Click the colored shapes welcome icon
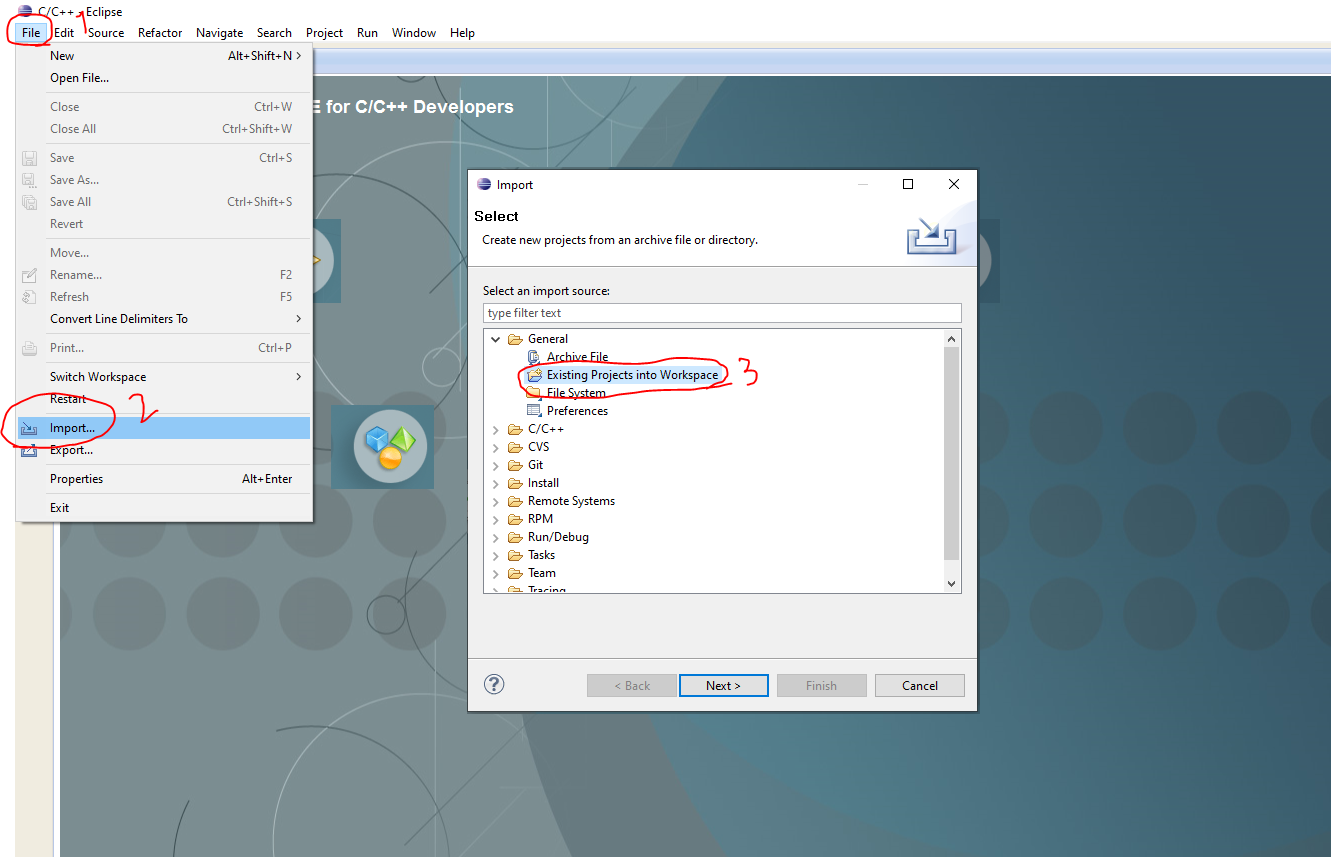 coord(390,447)
